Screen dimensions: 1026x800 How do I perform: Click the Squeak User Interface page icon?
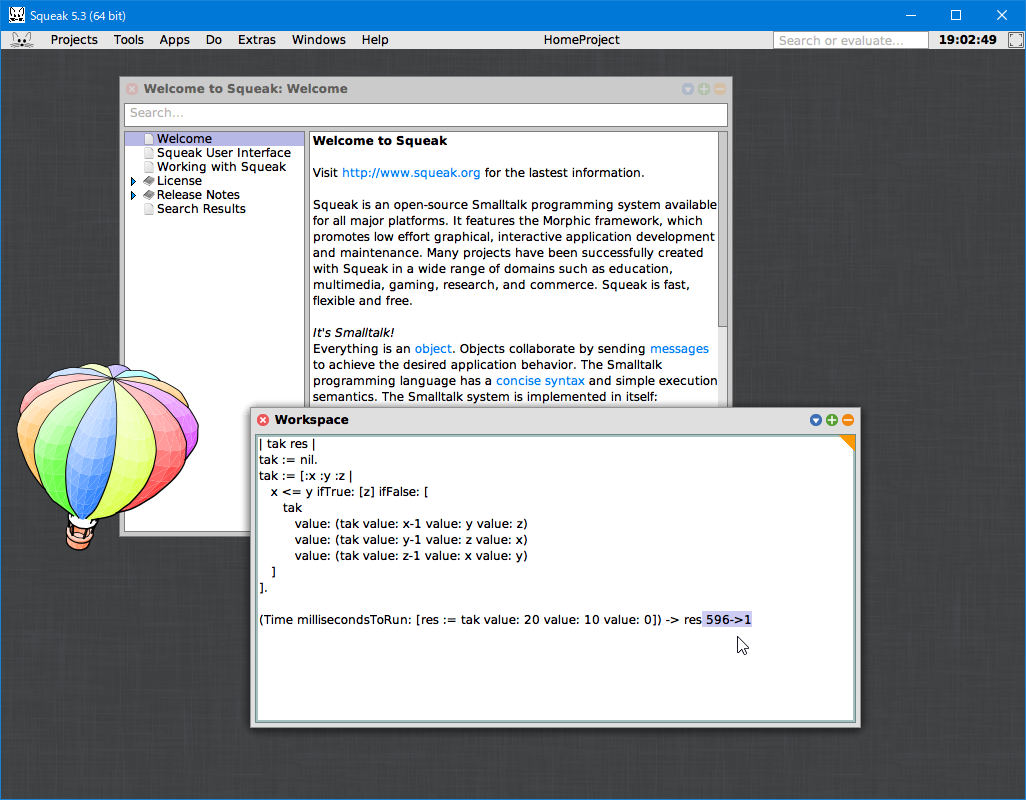[x=149, y=153]
